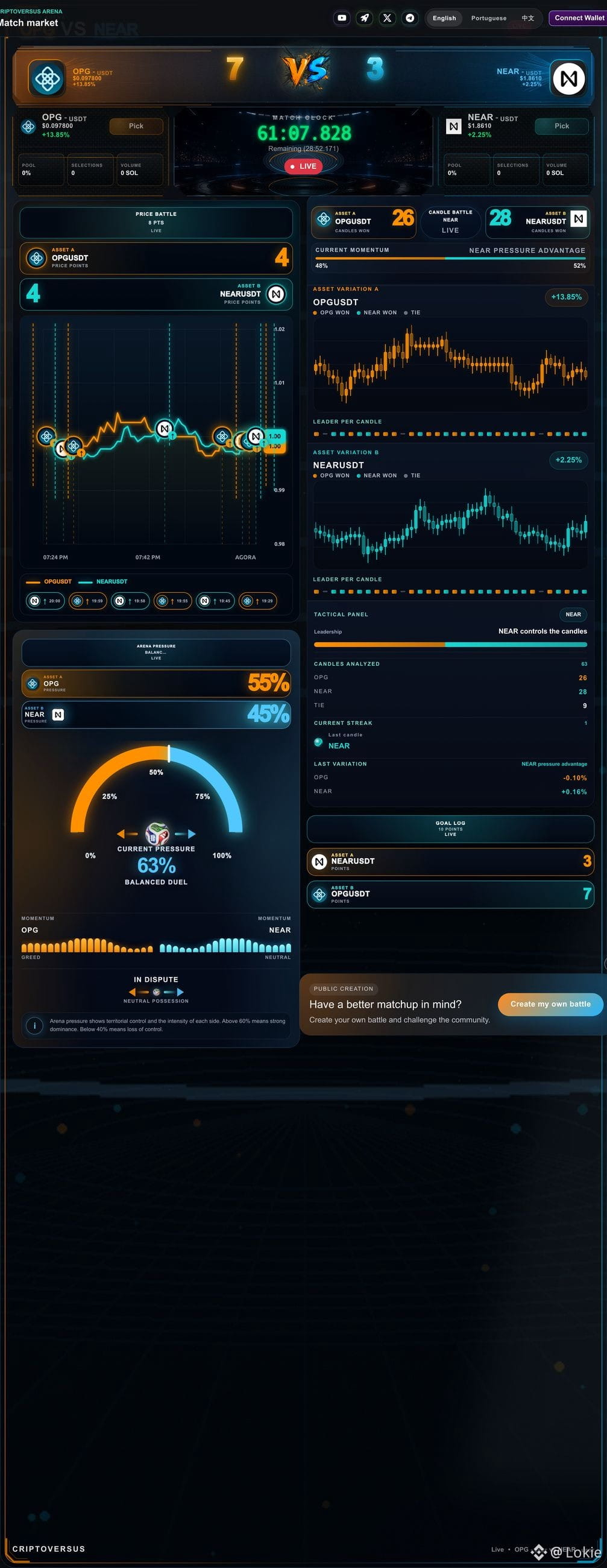The height and width of the screenshot is (1568, 607).
Task: Open the Telegram social icon
Action: 410,17
